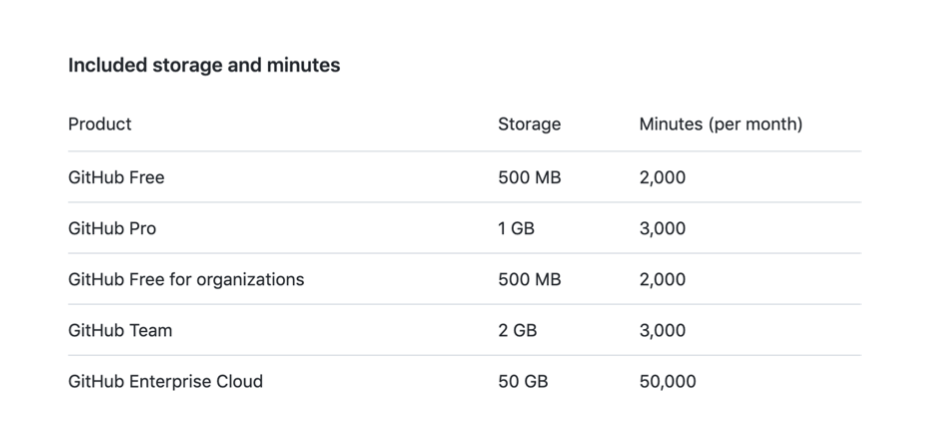Click the 50,000 minutes value
936x424 pixels.
point(667,382)
